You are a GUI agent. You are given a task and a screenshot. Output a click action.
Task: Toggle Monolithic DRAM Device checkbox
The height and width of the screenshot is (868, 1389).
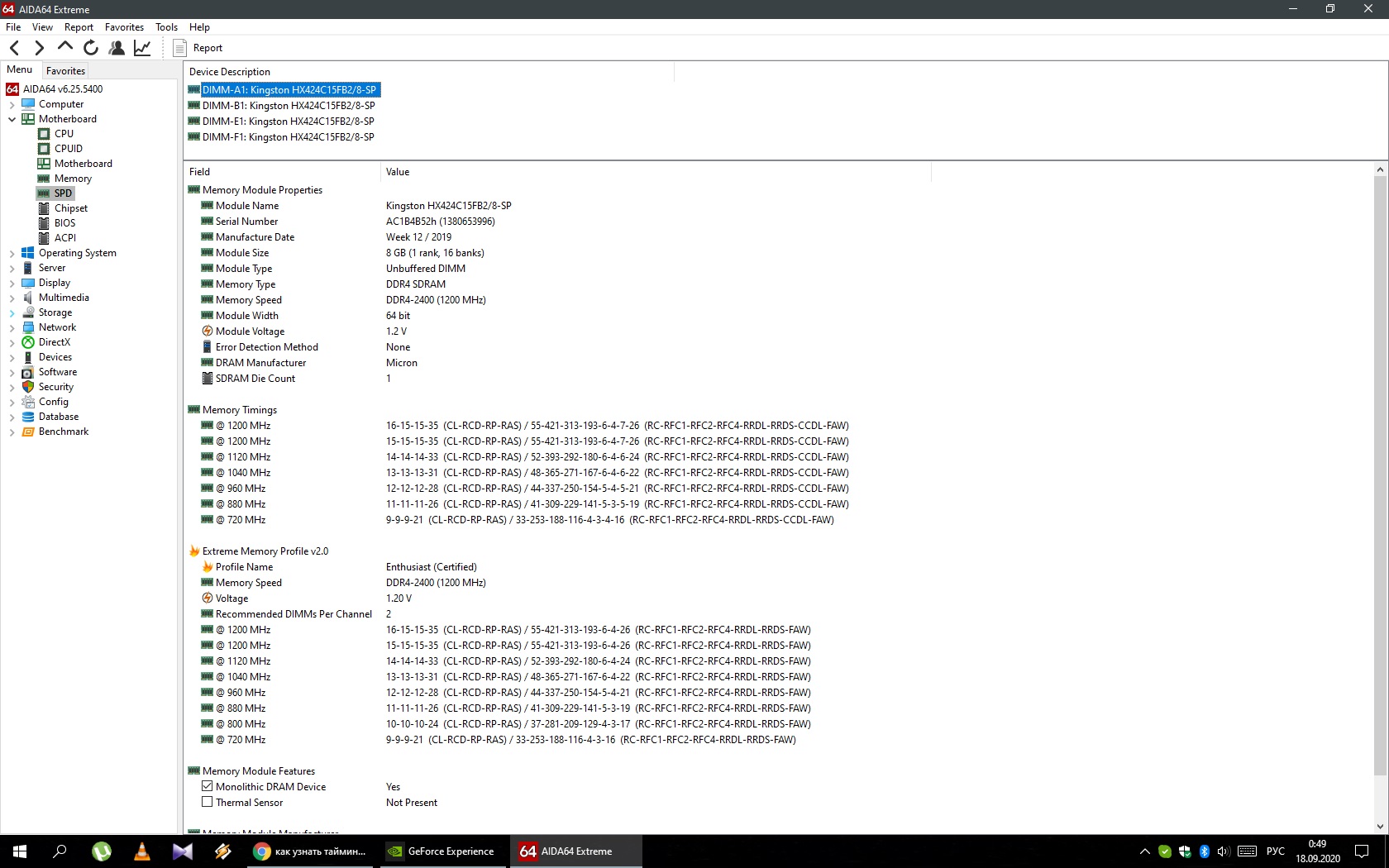tap(208, 787)
